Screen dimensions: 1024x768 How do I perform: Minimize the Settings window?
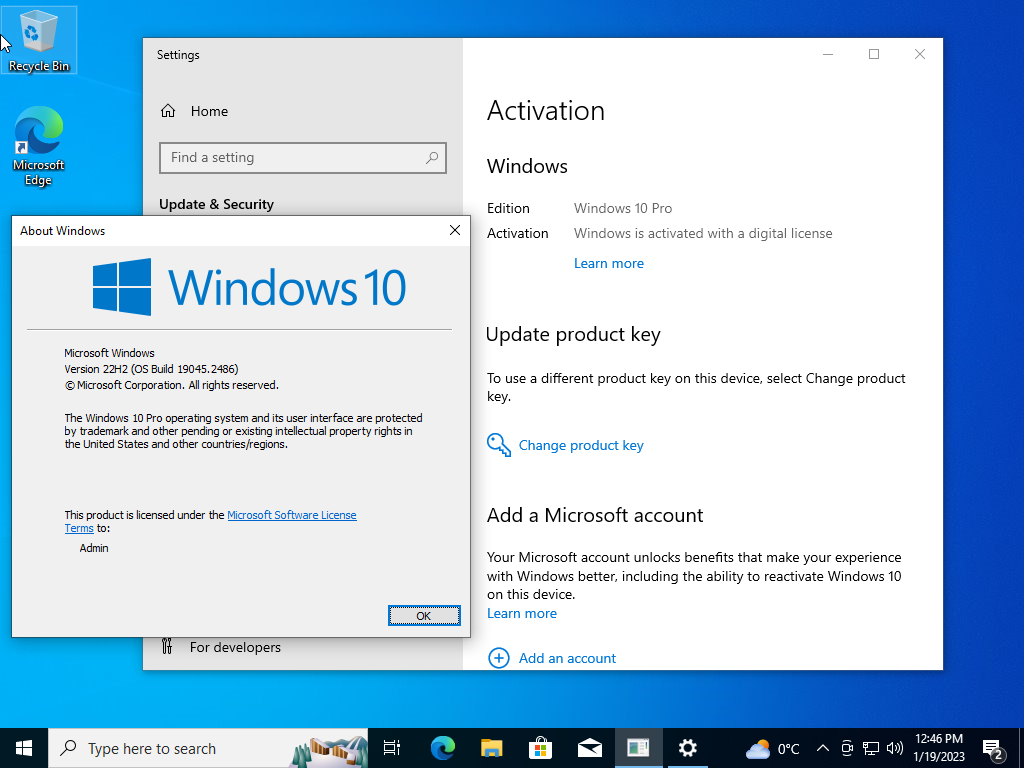(x=828, y=54)
